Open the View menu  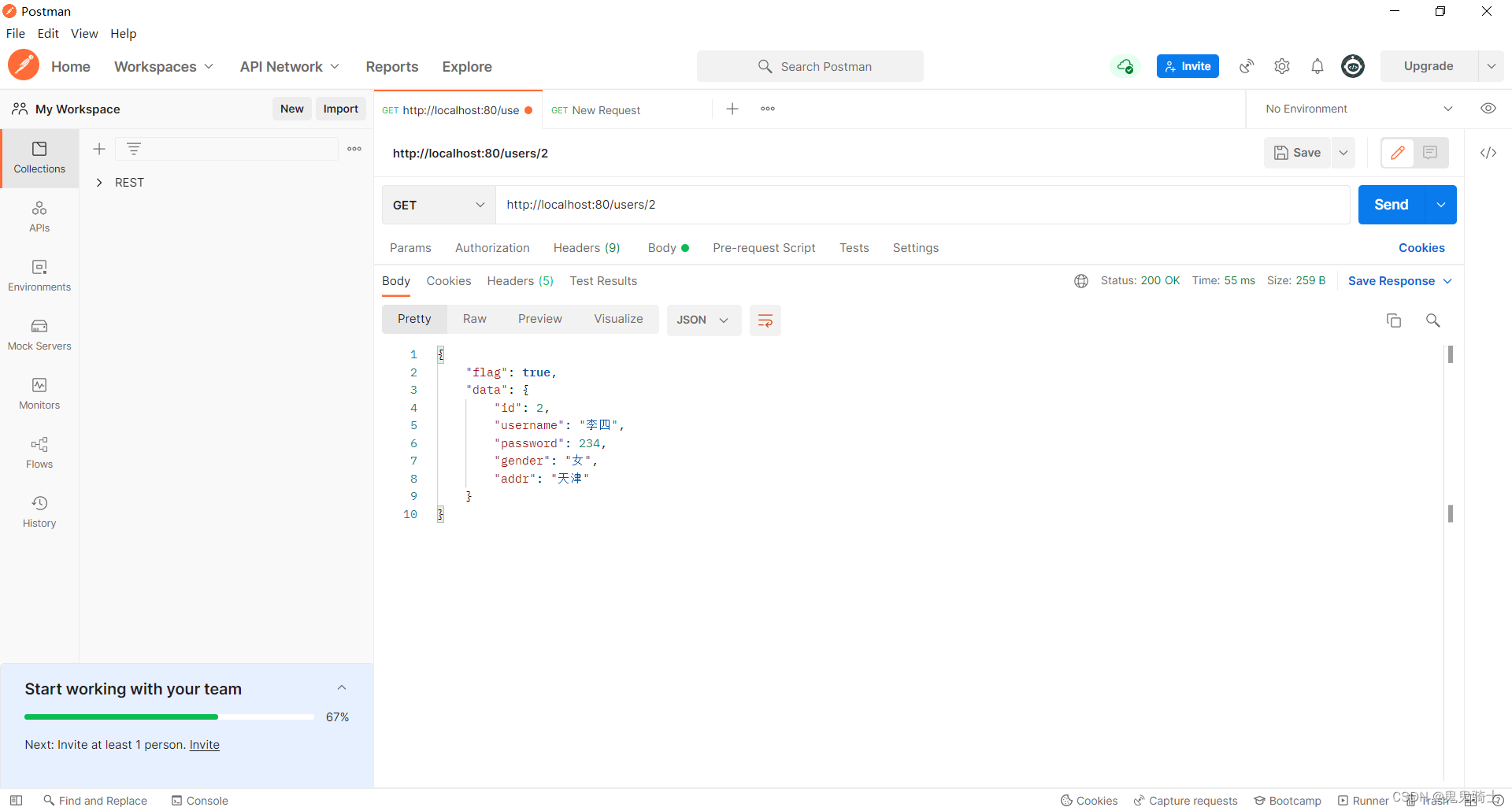[84, 33]
